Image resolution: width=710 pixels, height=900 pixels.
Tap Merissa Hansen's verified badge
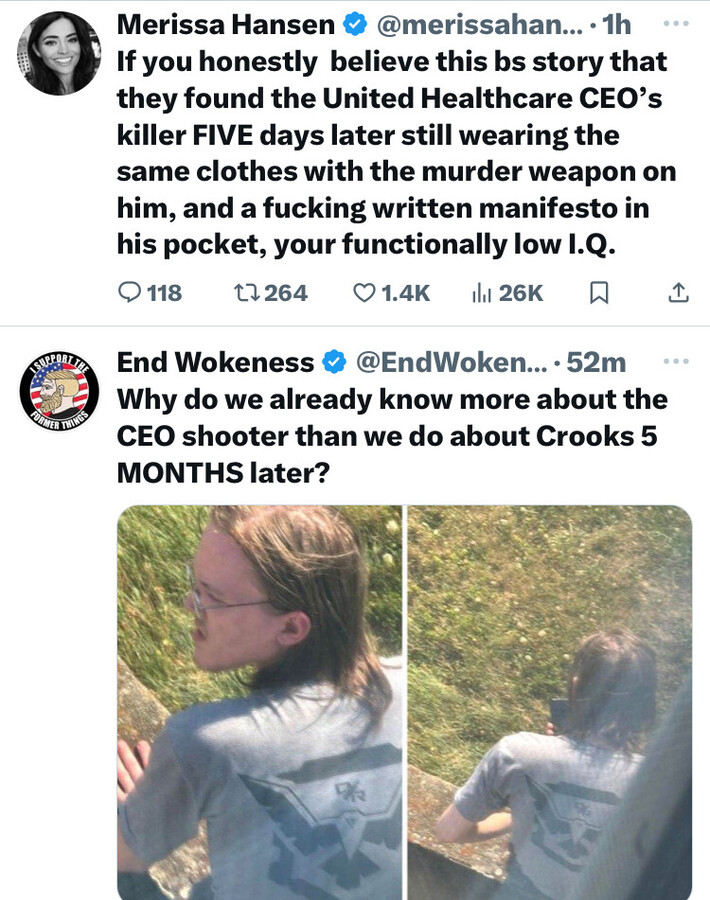coord(355,25)
